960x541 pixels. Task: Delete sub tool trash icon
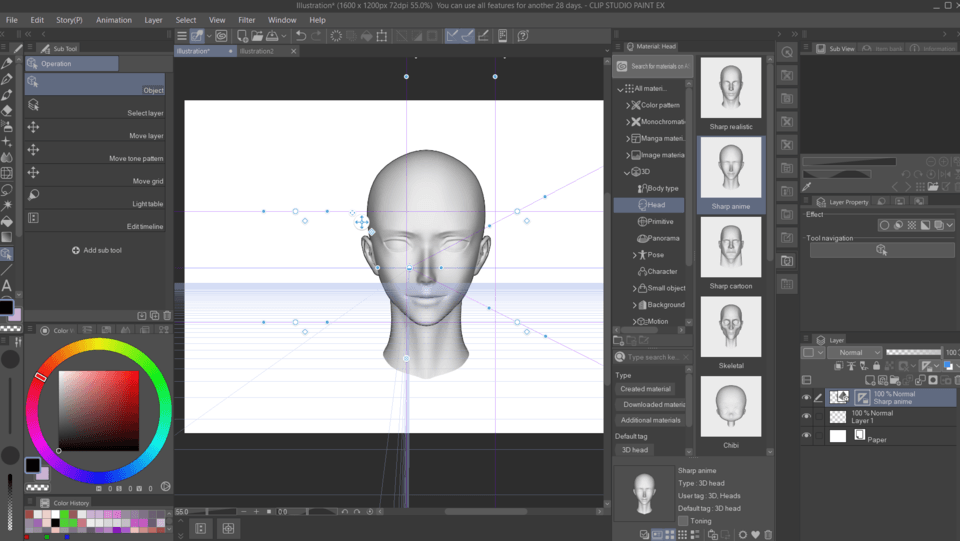(167, 316)
